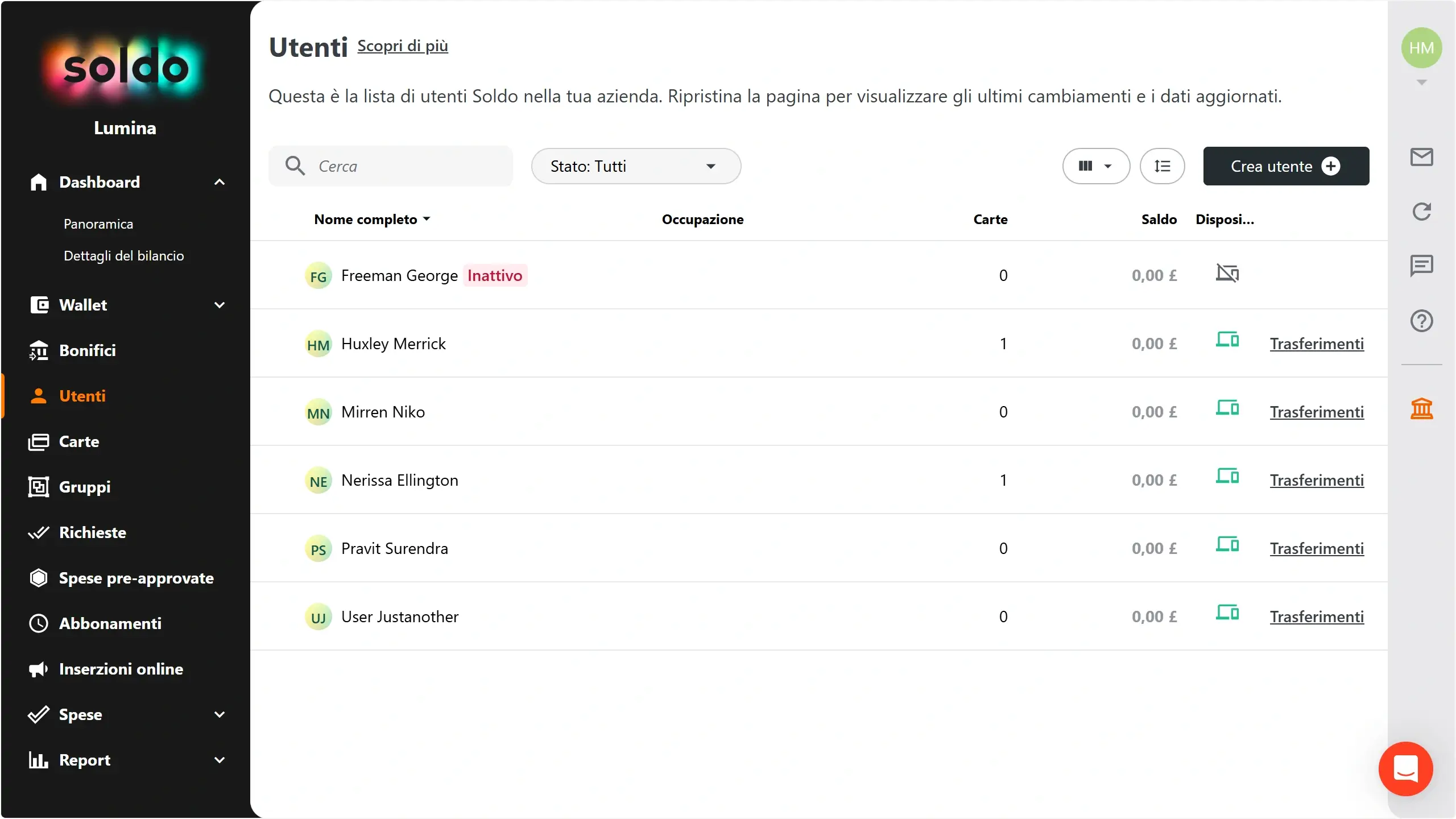Screen dimensions: 1456x819
Task: Click the Soldo logo
Action: [125, 69]
